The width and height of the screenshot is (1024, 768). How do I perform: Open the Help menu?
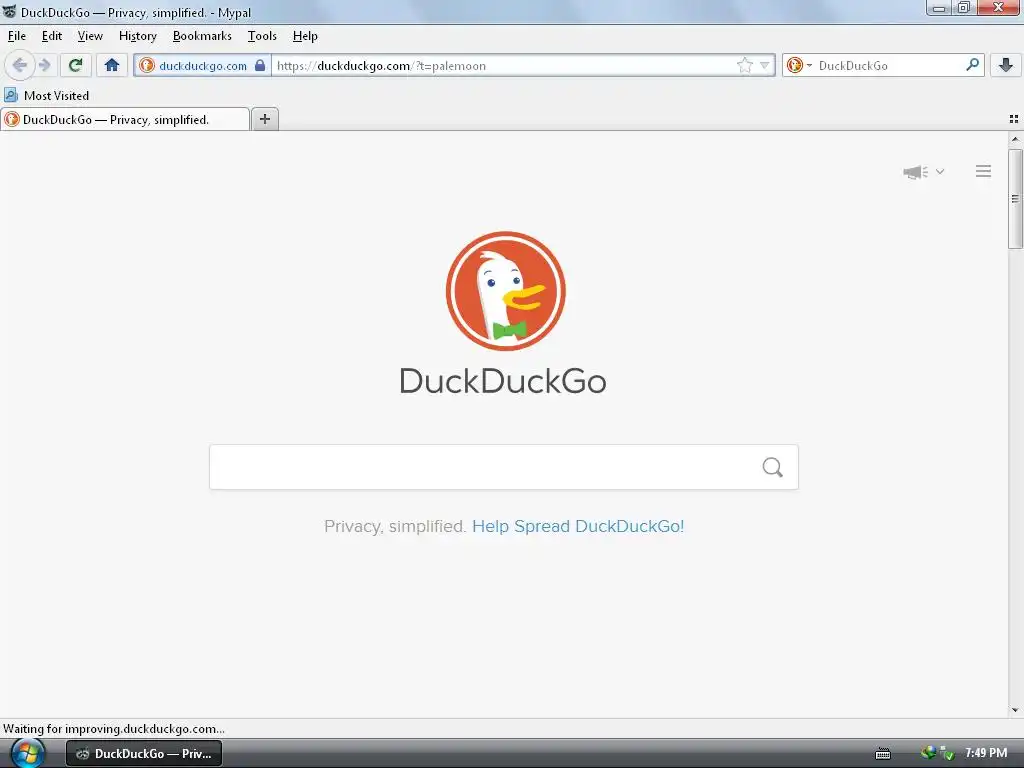[305, 36]
